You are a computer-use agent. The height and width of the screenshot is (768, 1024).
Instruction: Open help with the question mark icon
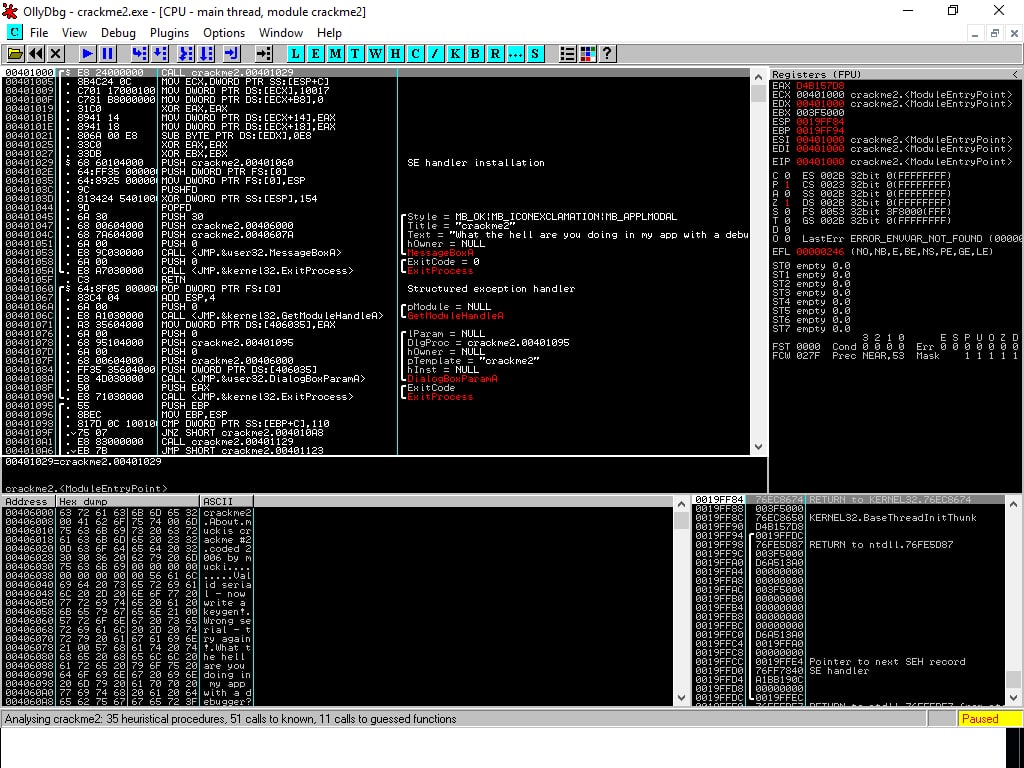click(607, 54)
